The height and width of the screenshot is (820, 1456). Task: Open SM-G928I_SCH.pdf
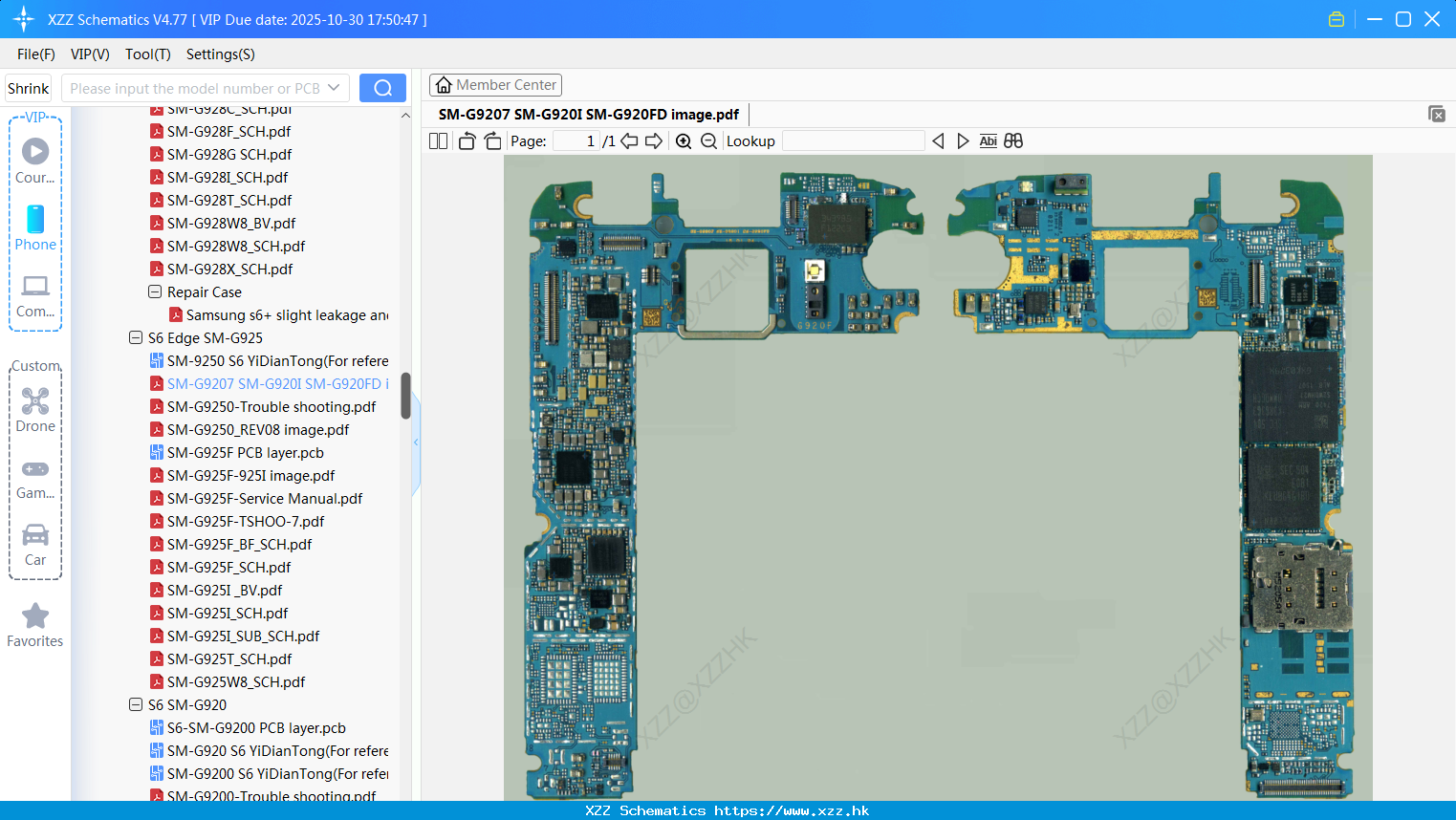[228, 177]
